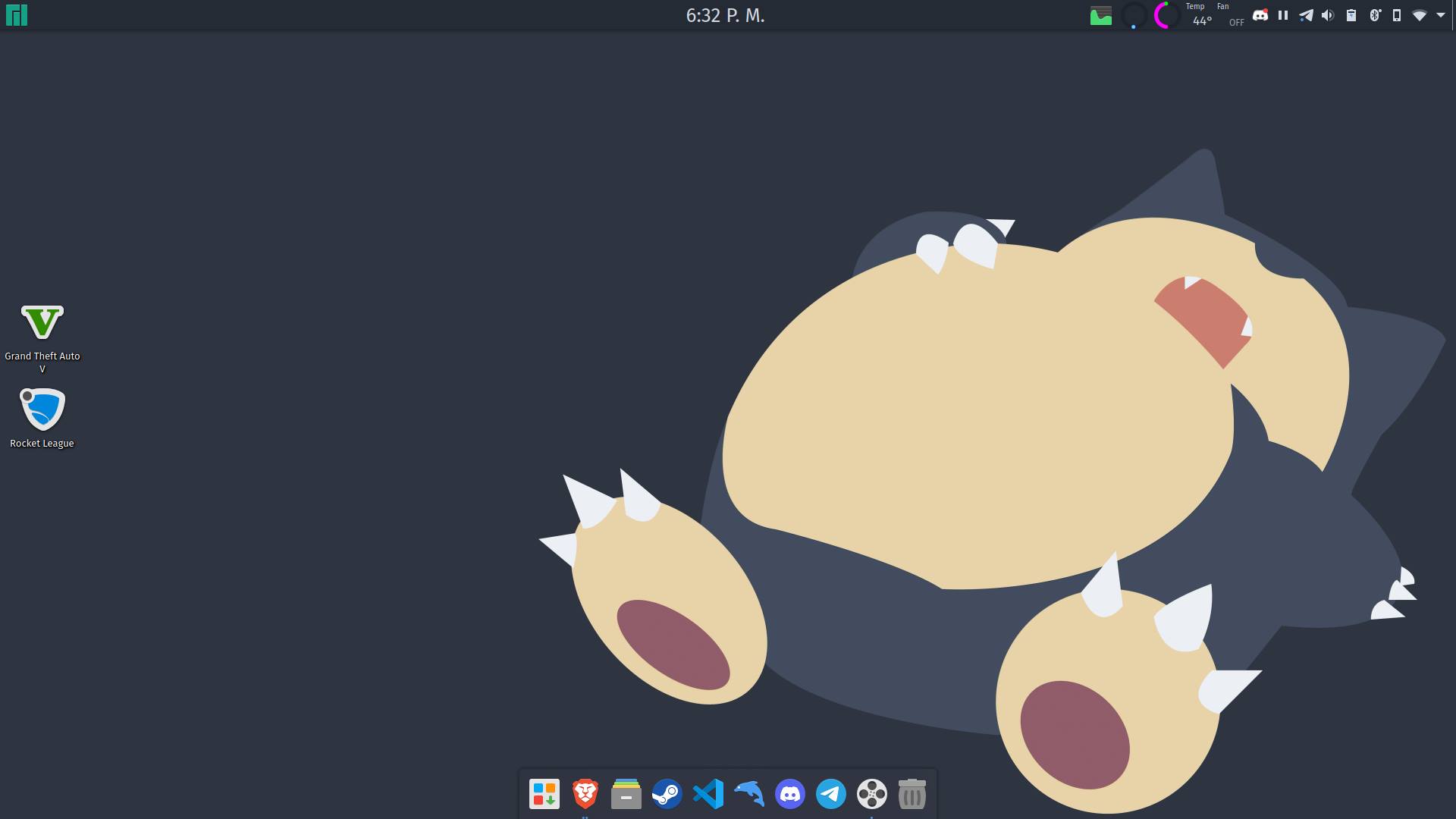Screen dimensions: 1456x819
Task: Open the Wi-Fi network tray menu
Action: pyautogui.click(x=1420, y=15)
